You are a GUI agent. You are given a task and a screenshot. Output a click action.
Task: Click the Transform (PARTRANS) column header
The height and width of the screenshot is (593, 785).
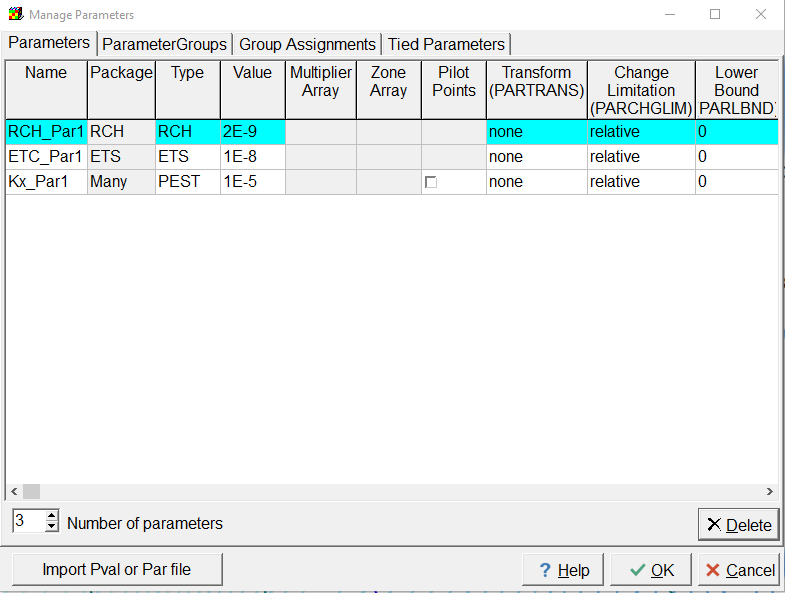click(x=537, y=90)
